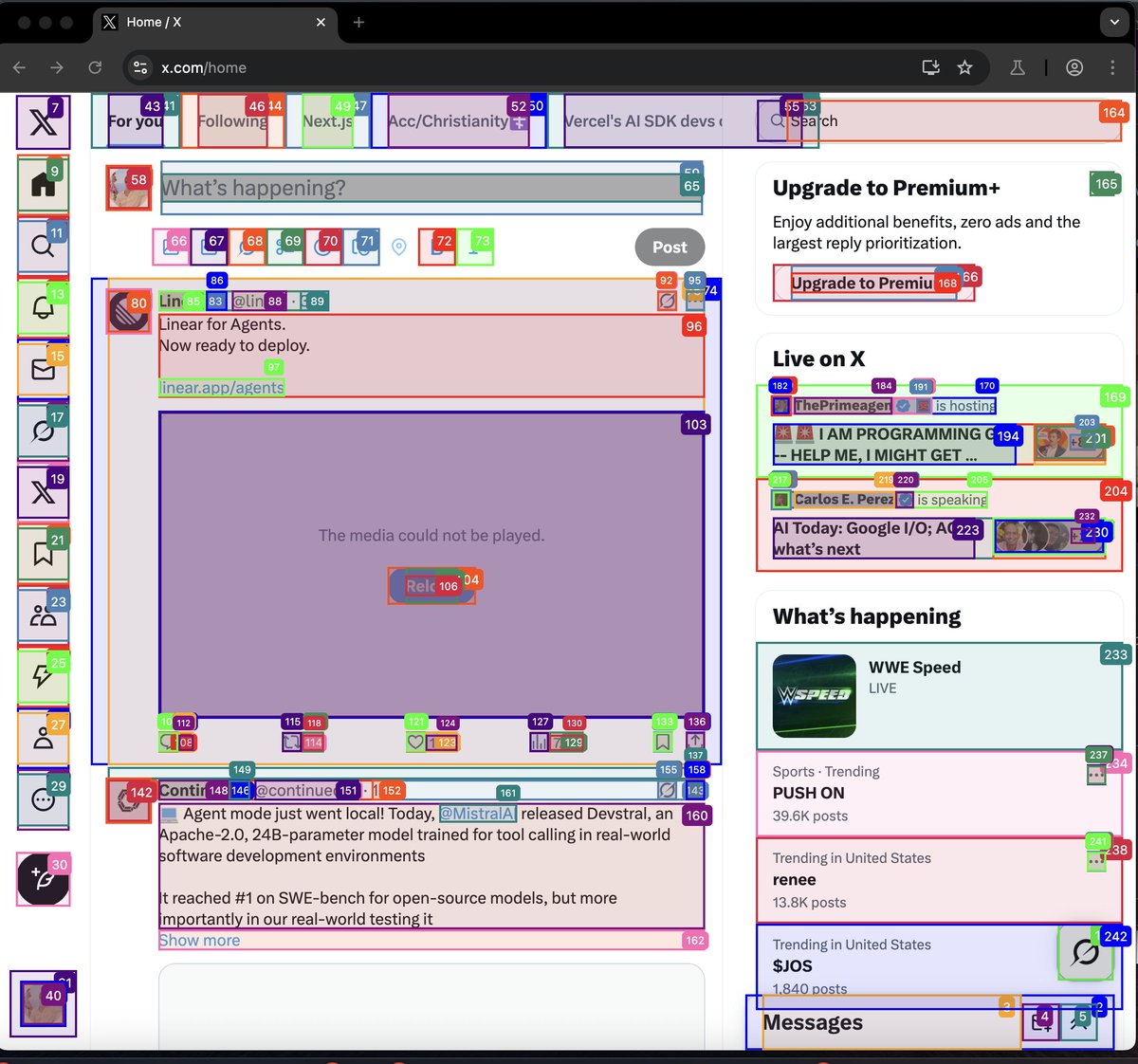Open Chrome tab search dropdown arrow
Viewport: 1138px width, 1064px height.
1114,22
